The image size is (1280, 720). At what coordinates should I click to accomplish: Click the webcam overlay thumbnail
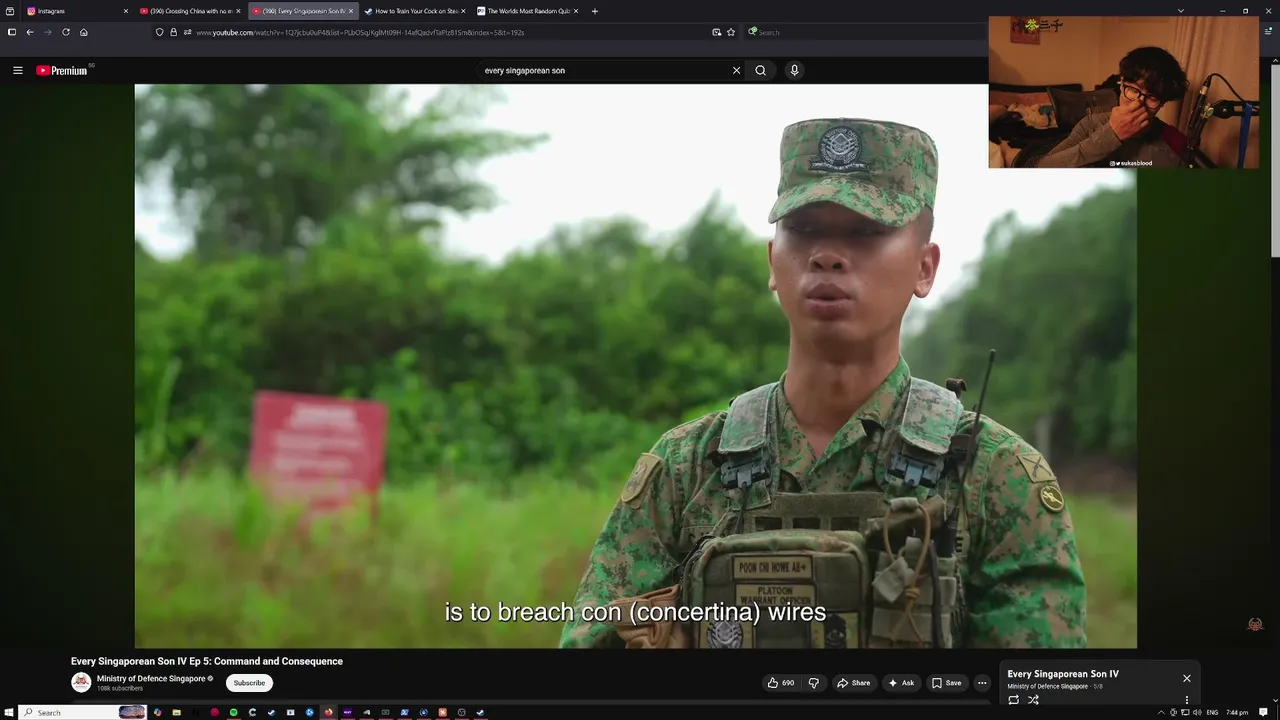[x=1124, y=92]
